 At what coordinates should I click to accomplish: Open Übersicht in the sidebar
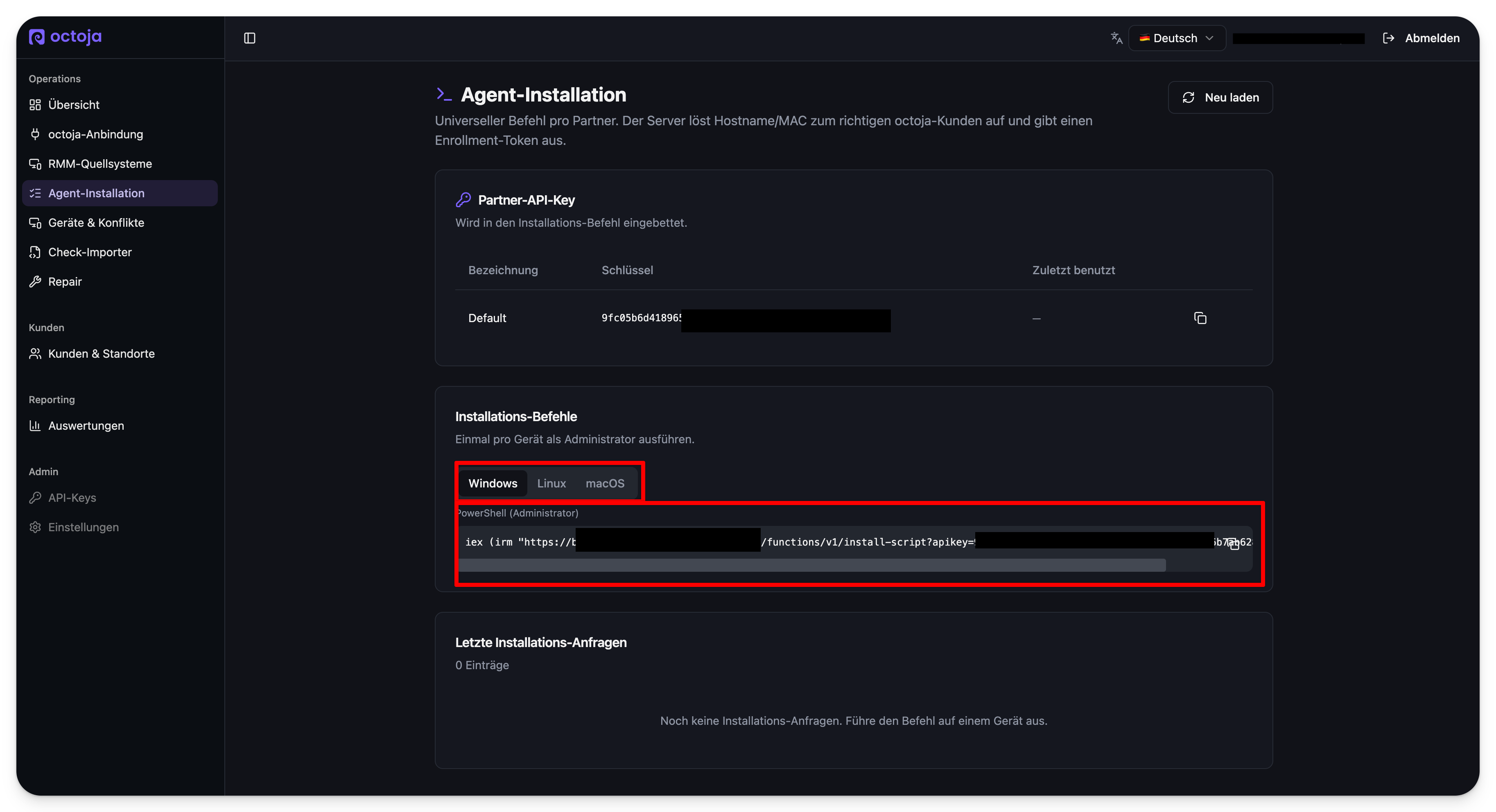click(120, 104)
